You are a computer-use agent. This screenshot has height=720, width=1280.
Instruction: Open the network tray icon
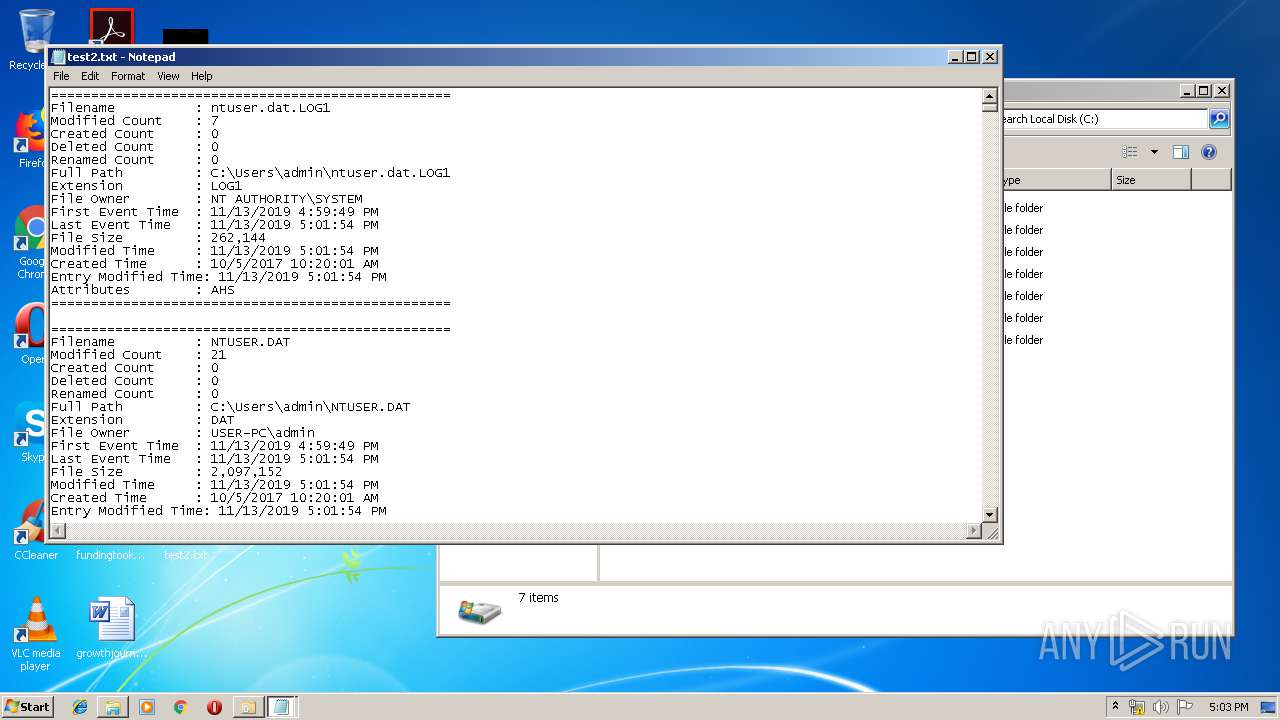[1137, 707]
